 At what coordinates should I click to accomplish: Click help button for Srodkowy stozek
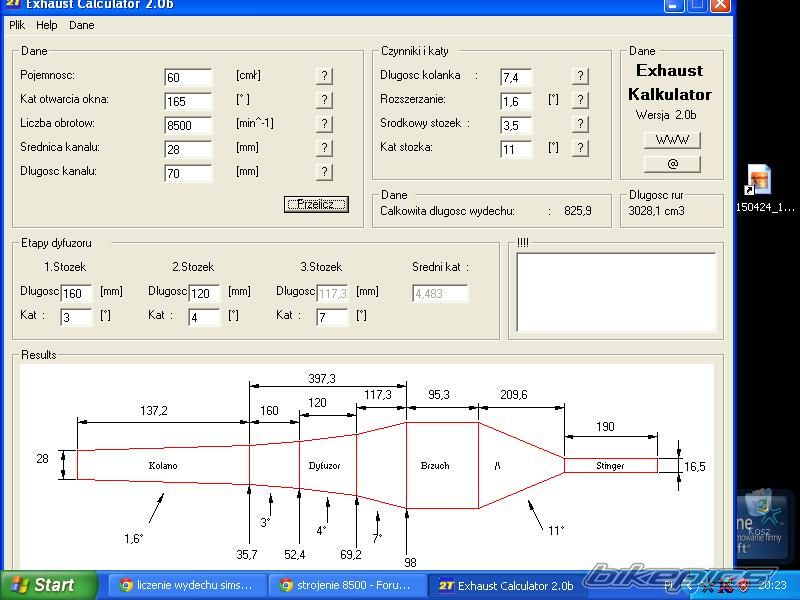580,124
